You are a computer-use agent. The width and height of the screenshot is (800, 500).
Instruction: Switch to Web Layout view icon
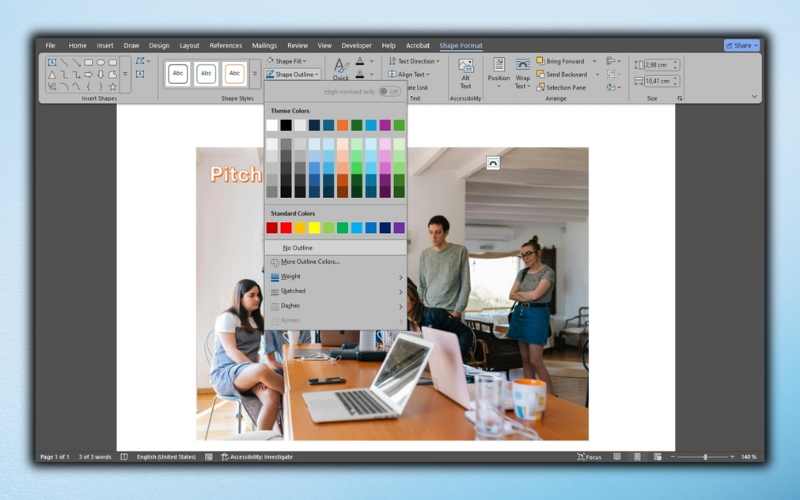pyautogui.click(x=658, y=457)
